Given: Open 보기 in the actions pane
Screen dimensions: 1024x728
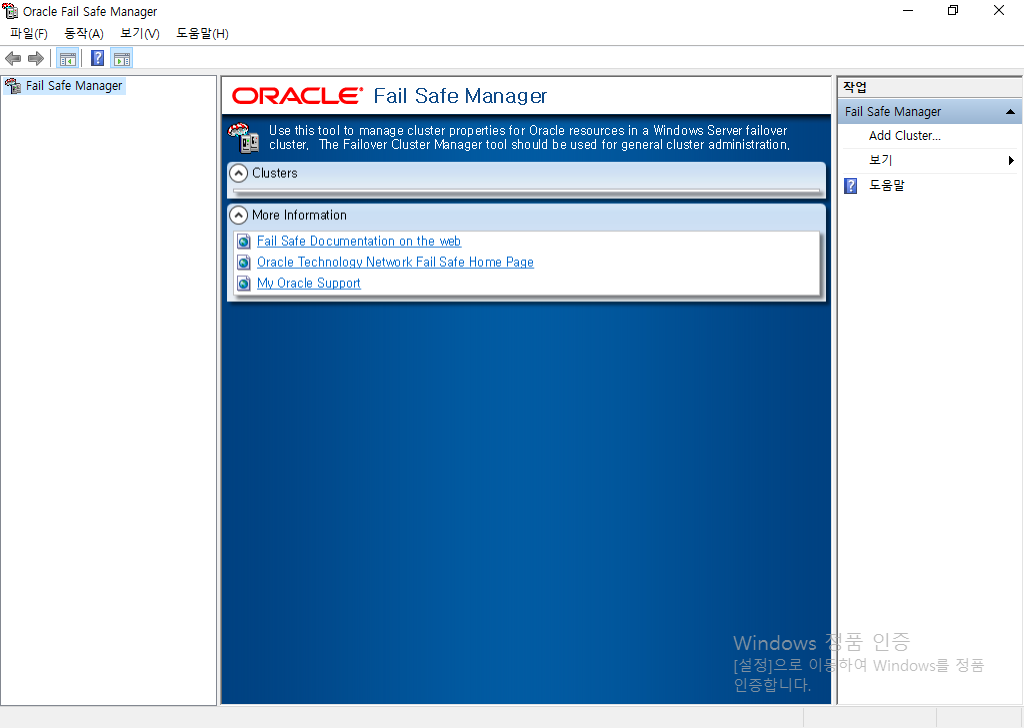Looking at the screenshot, I should (x=880, y=160).
